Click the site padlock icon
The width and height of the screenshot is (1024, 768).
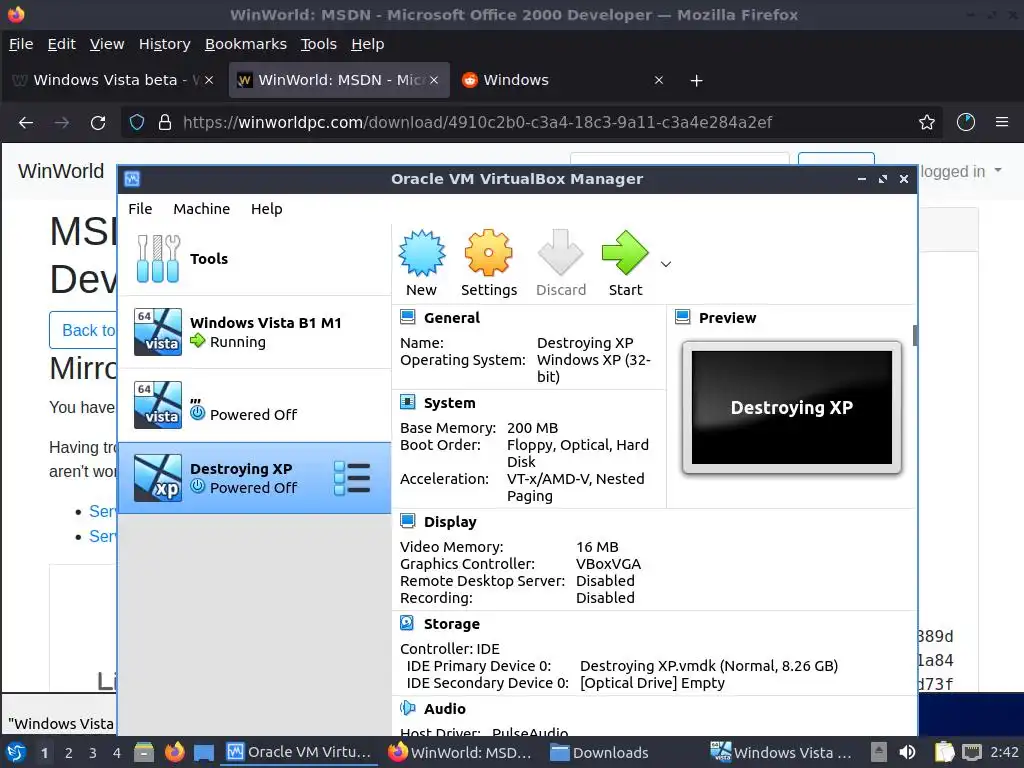click(165, 122)
